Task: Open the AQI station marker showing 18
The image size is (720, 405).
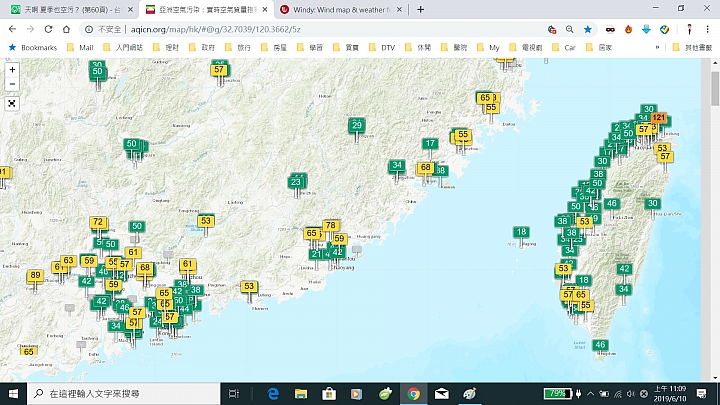Action: 521,232
